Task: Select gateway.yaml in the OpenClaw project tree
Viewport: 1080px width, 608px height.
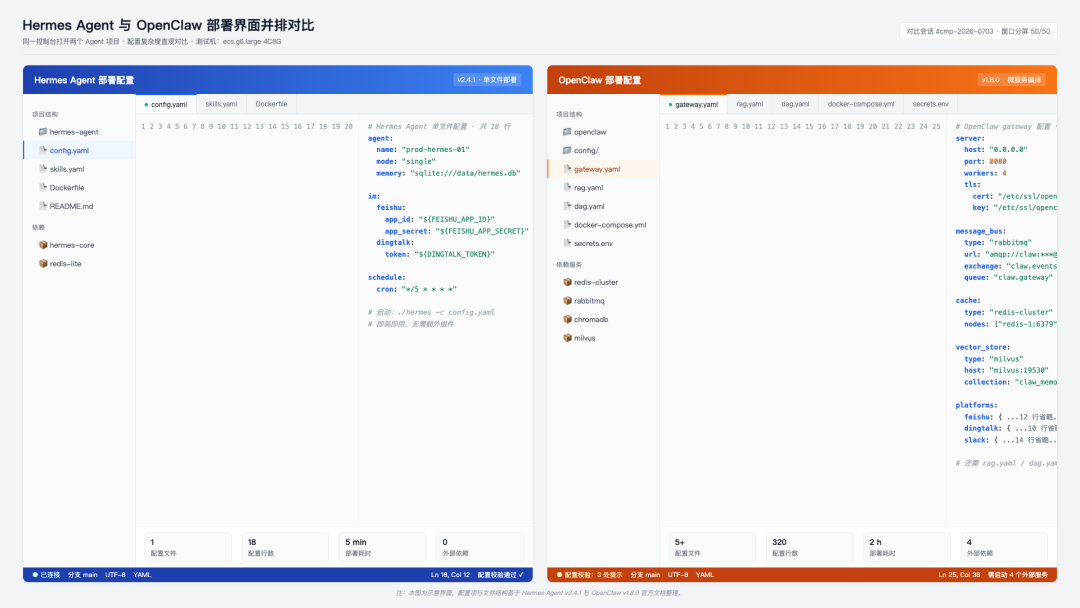Action: pos(603,169)
